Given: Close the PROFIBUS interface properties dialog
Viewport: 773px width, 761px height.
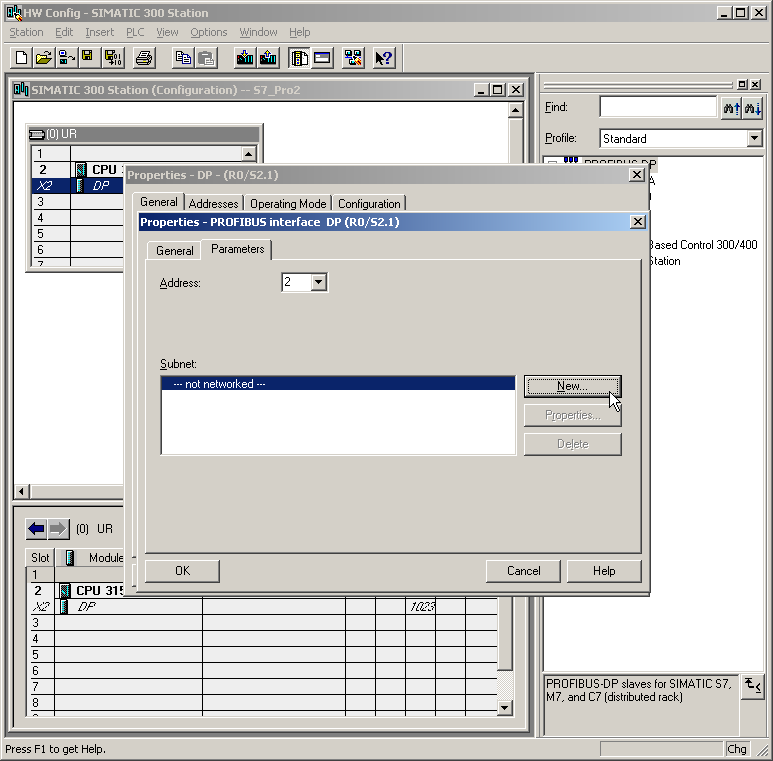Looking at the screenshot, I should (x=637, y=222).
